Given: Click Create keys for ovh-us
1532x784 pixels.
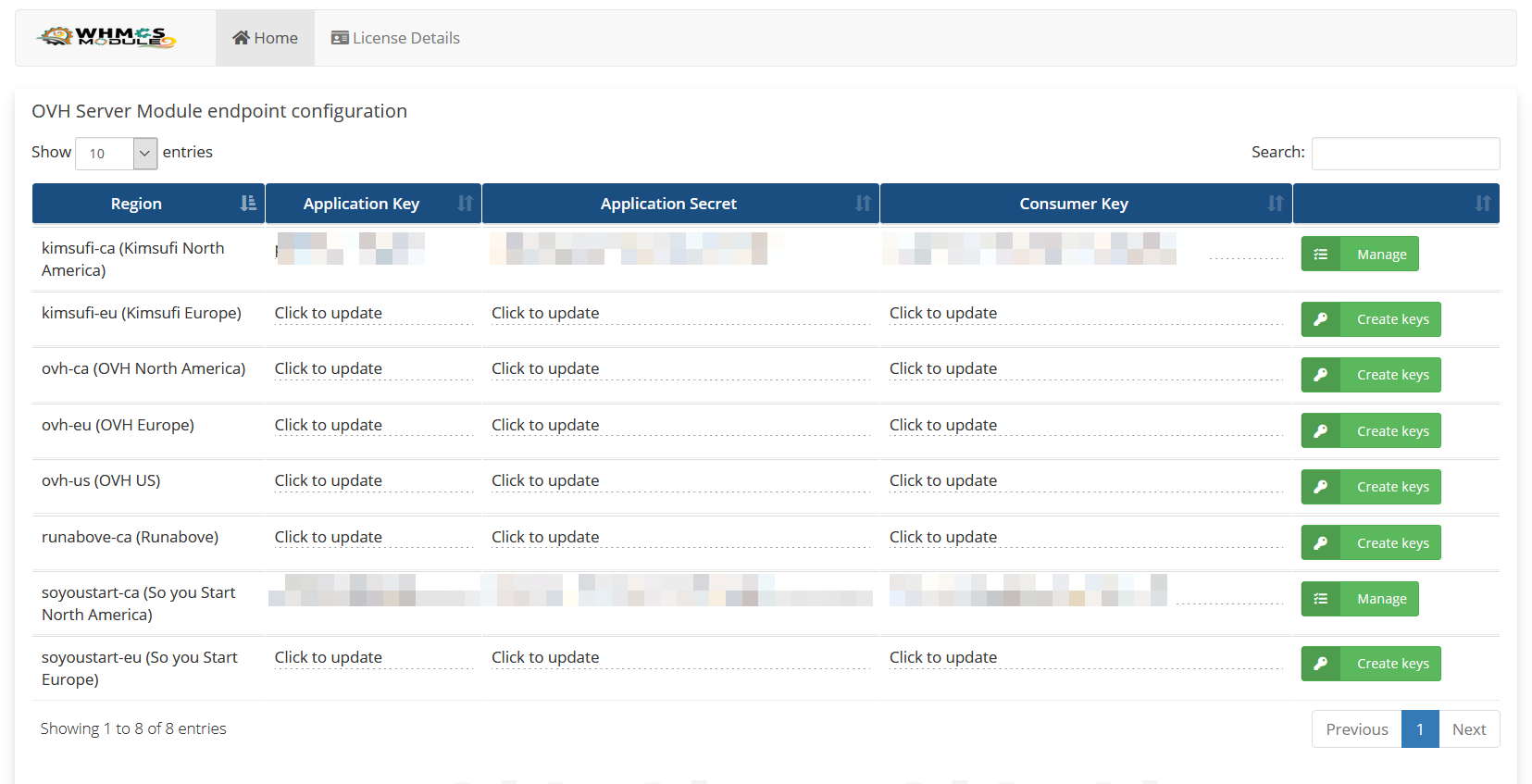Looking at the screenshot, I should (x=1371, y=487).
